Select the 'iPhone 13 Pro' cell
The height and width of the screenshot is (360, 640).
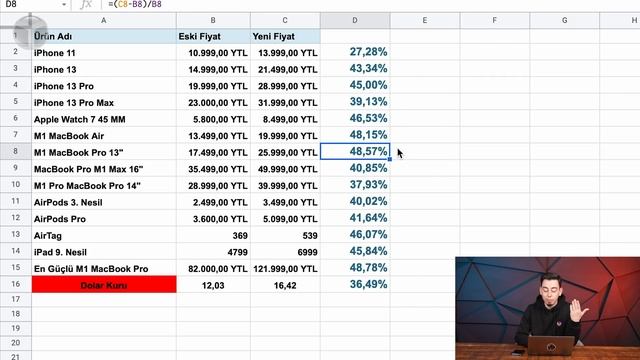click(104, 86)
